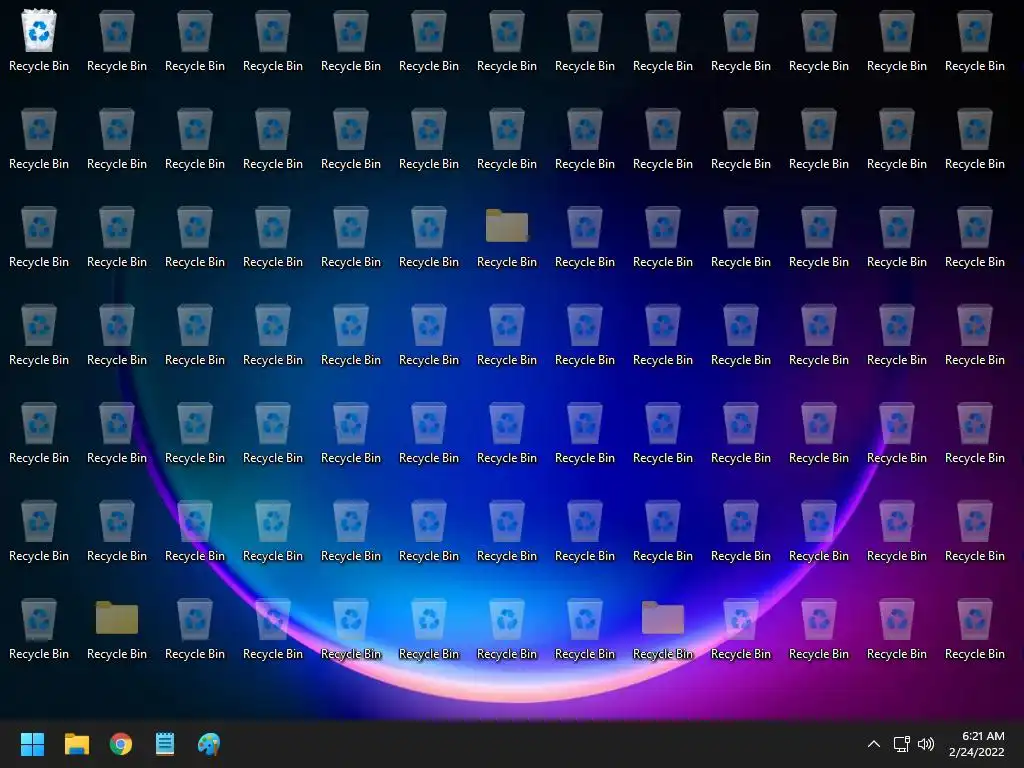The height and width of the screenshot is (768, 1024).
Task: Show hidden system tray icons chevron
Action: click(x=874, y=744)
